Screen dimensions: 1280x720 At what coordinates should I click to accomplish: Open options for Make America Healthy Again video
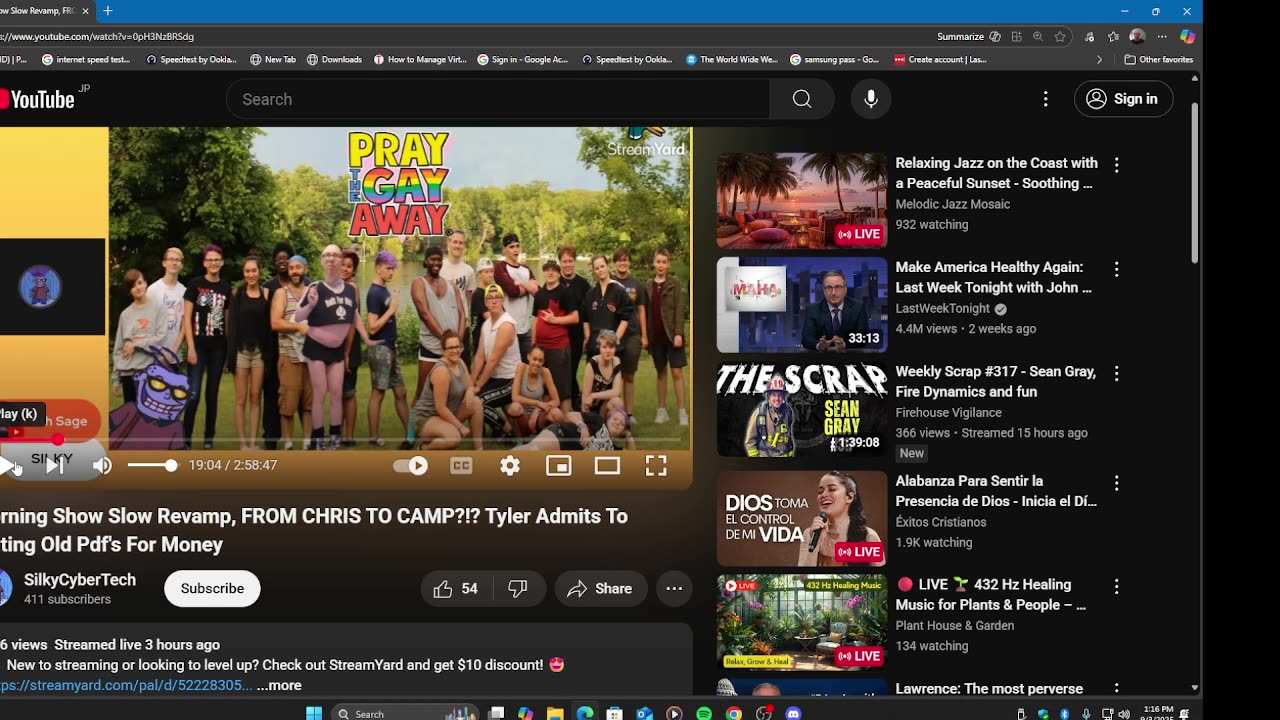[1117, 269]
